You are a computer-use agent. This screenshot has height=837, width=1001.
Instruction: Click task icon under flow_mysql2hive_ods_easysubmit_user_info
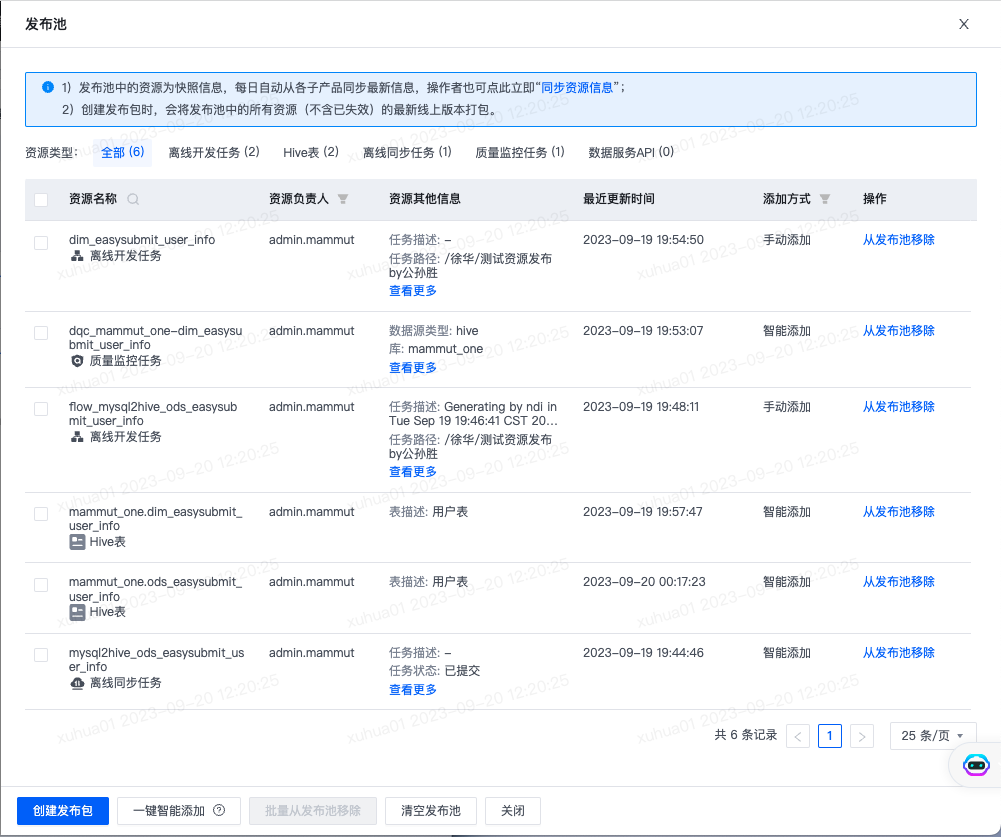(x=77, y=437)
